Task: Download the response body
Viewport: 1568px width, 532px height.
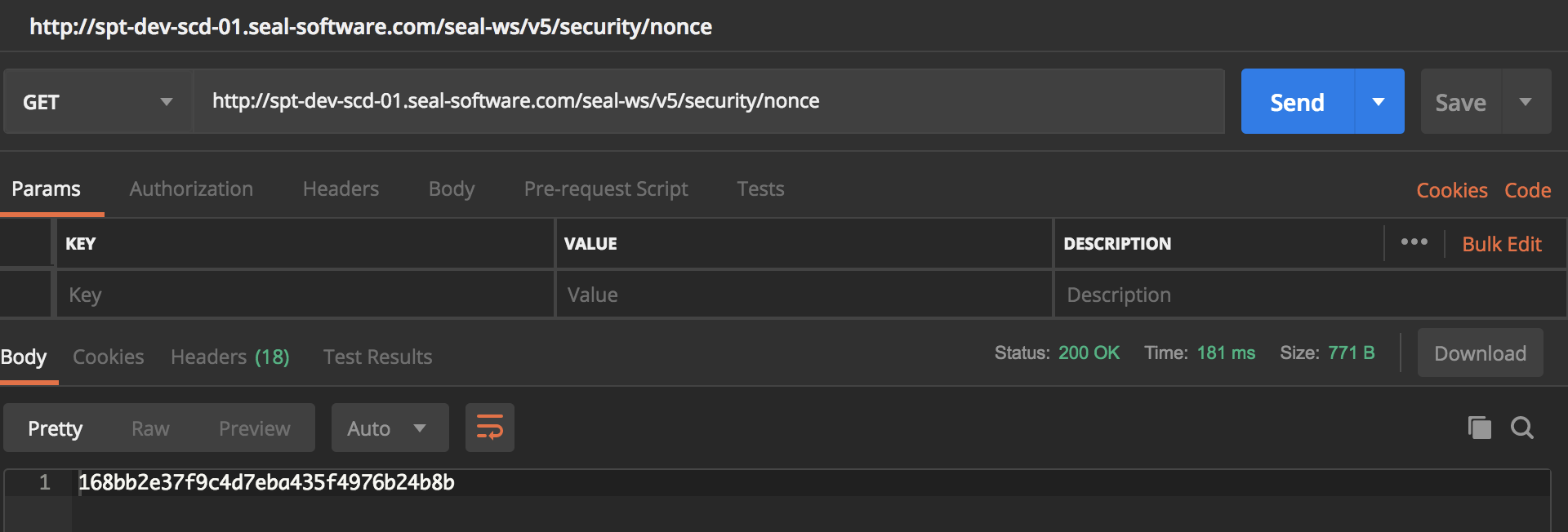Action: [x=1480, y=352]
